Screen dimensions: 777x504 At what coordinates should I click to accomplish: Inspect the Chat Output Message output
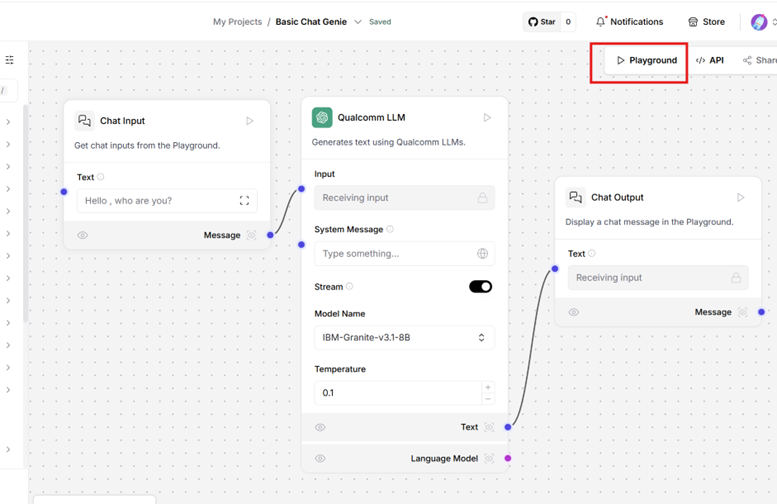tap(743, 312)
